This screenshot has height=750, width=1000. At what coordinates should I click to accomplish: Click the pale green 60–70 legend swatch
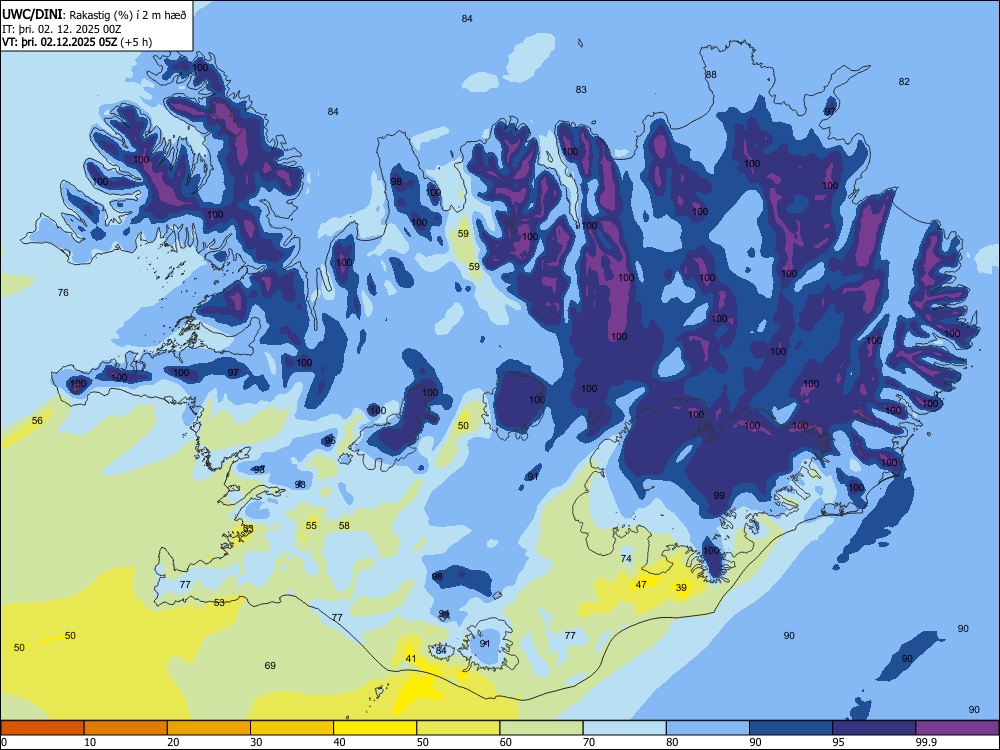click(541, 728)
